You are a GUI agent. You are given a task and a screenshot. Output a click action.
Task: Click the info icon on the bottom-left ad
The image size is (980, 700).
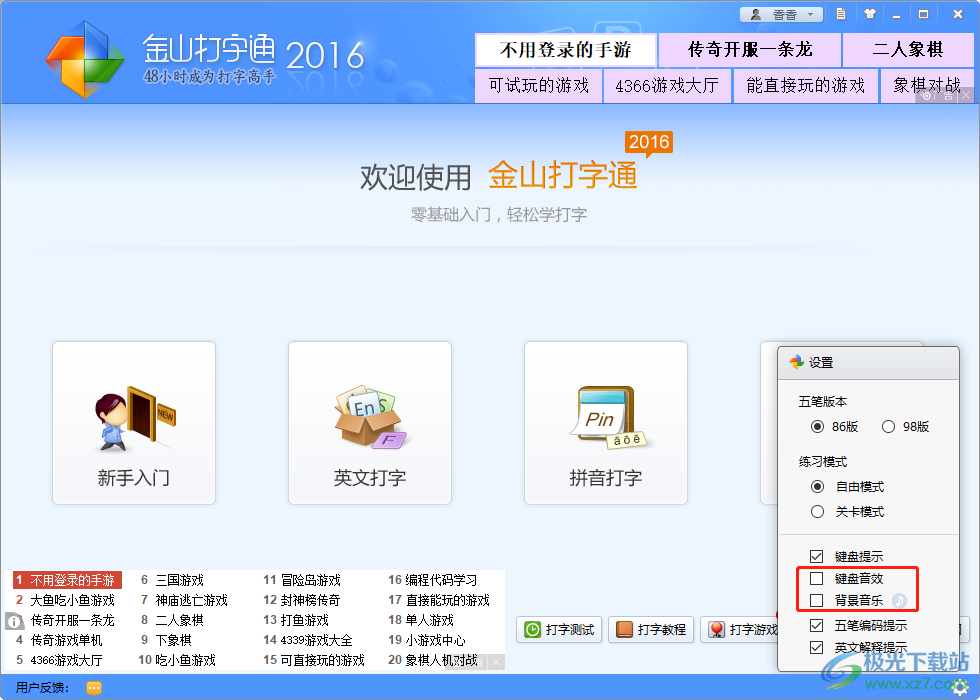click(x=14, y=622)
